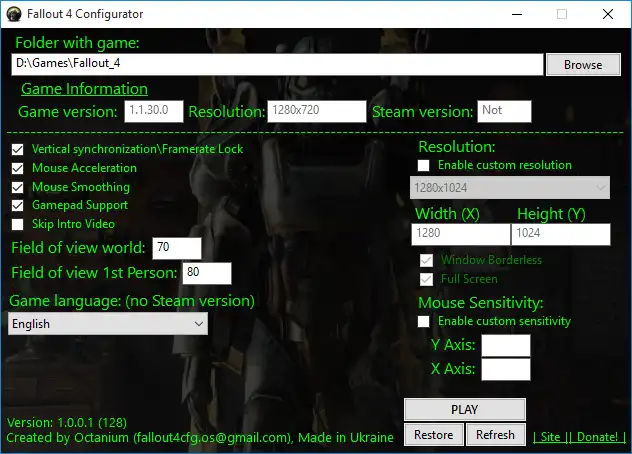The width and height of the screenshot is (632, 454).
Task: Click the Width (X) input field
Action: (x=461, y=234)
